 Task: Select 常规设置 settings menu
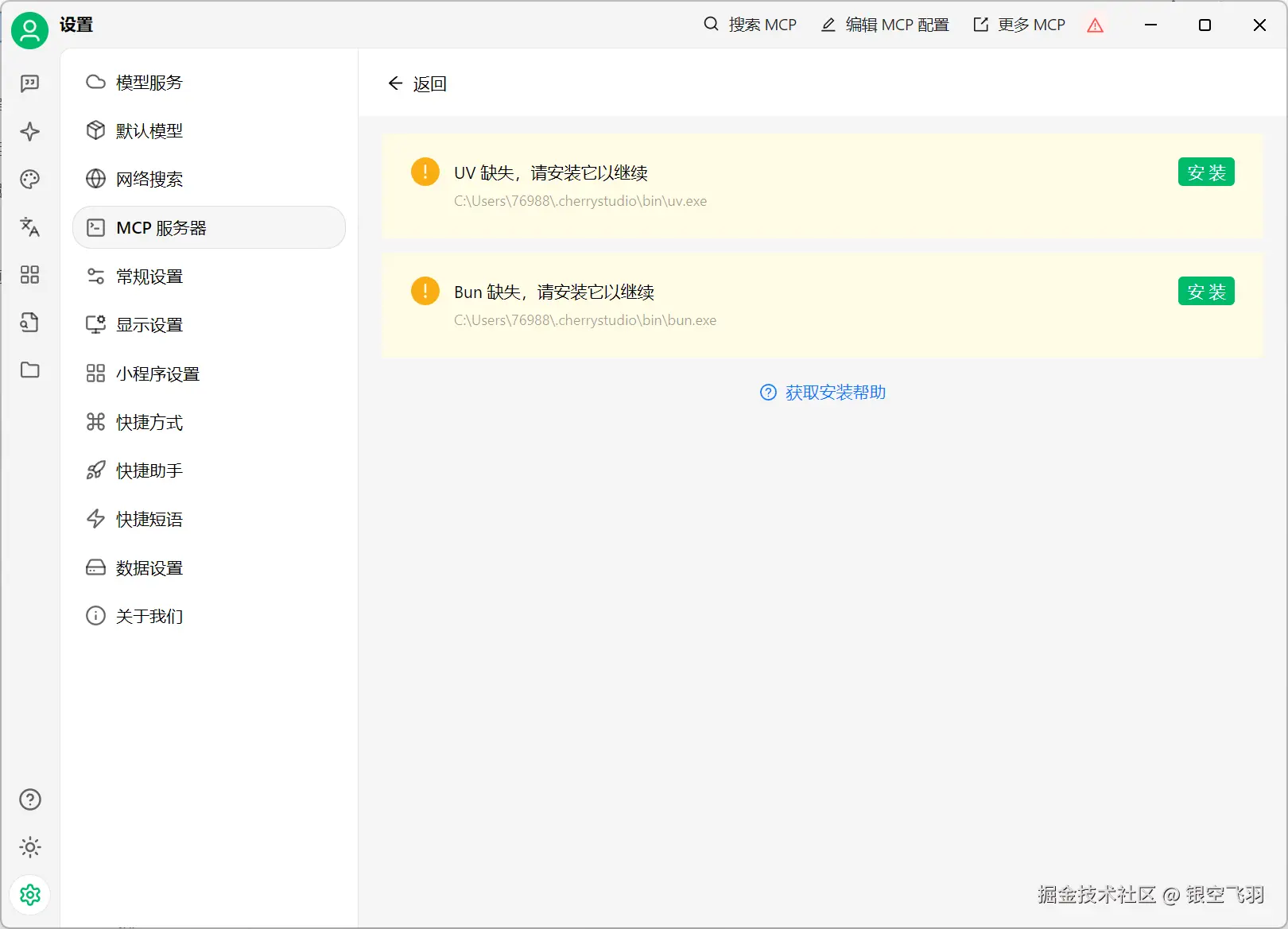pyautogui.click(x=209, y=276)
